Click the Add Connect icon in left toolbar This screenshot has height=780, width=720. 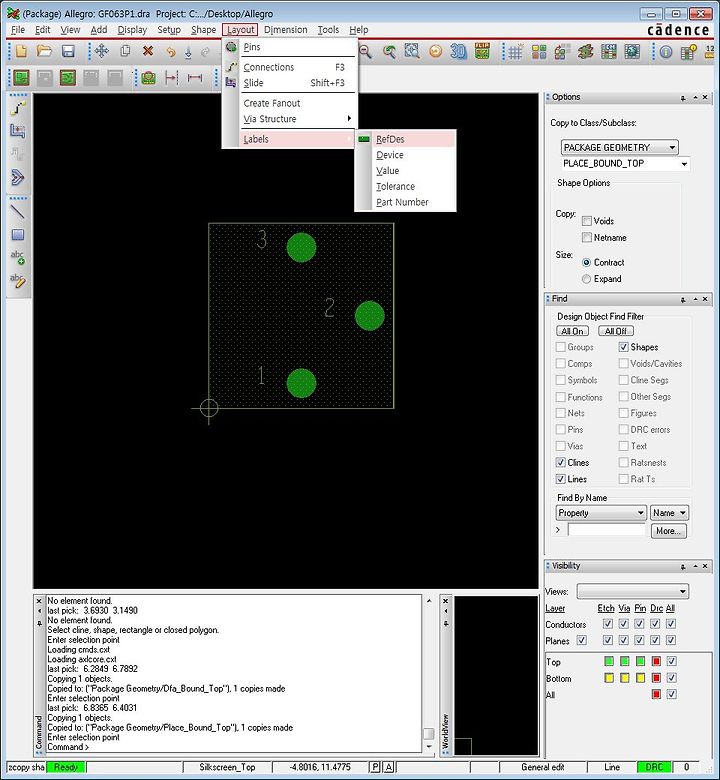18,107
